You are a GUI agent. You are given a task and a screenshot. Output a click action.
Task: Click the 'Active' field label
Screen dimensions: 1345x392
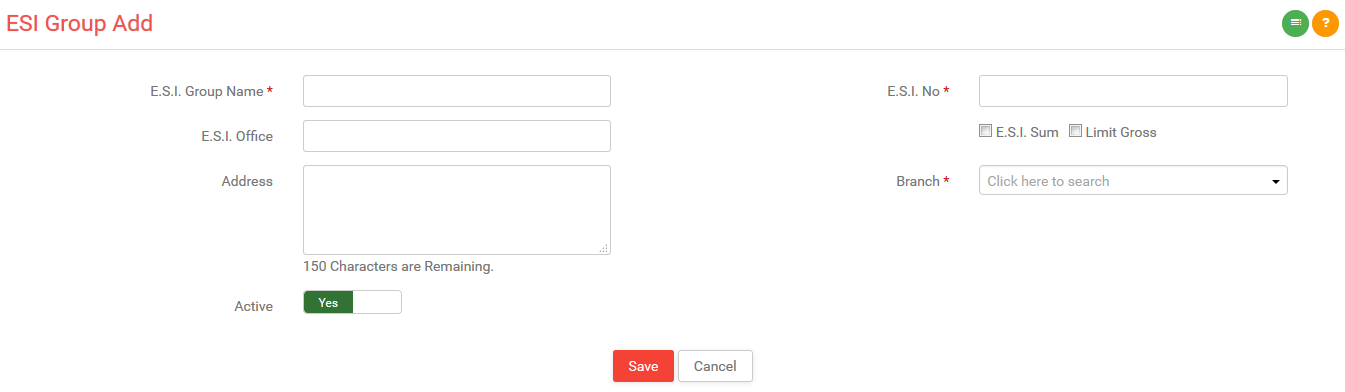(253, 306)
